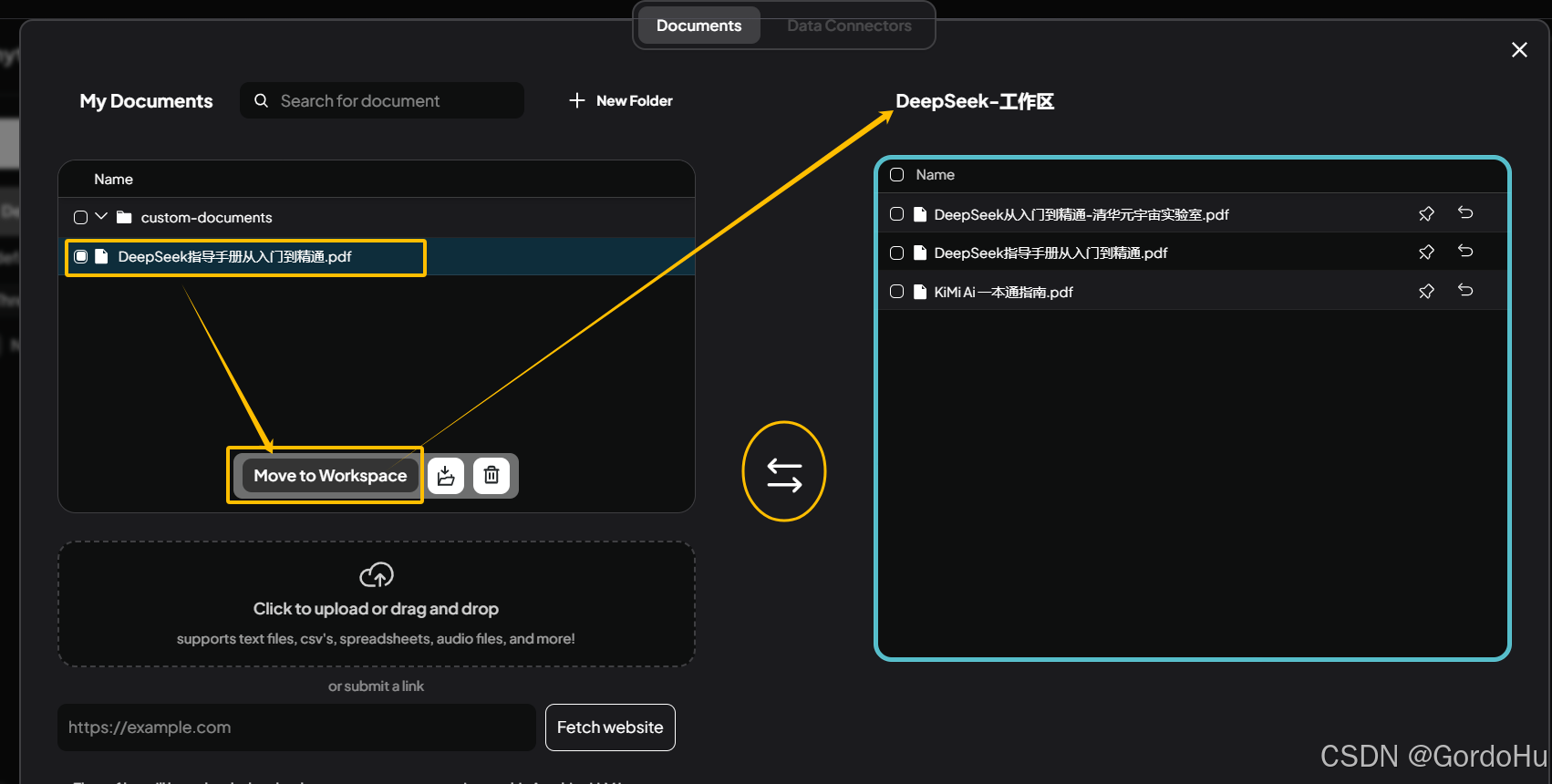
Task: Click file icon of DeepSeek从入门到精通-清华元宇宙实验室.pdf
Action: coord(920,214)
